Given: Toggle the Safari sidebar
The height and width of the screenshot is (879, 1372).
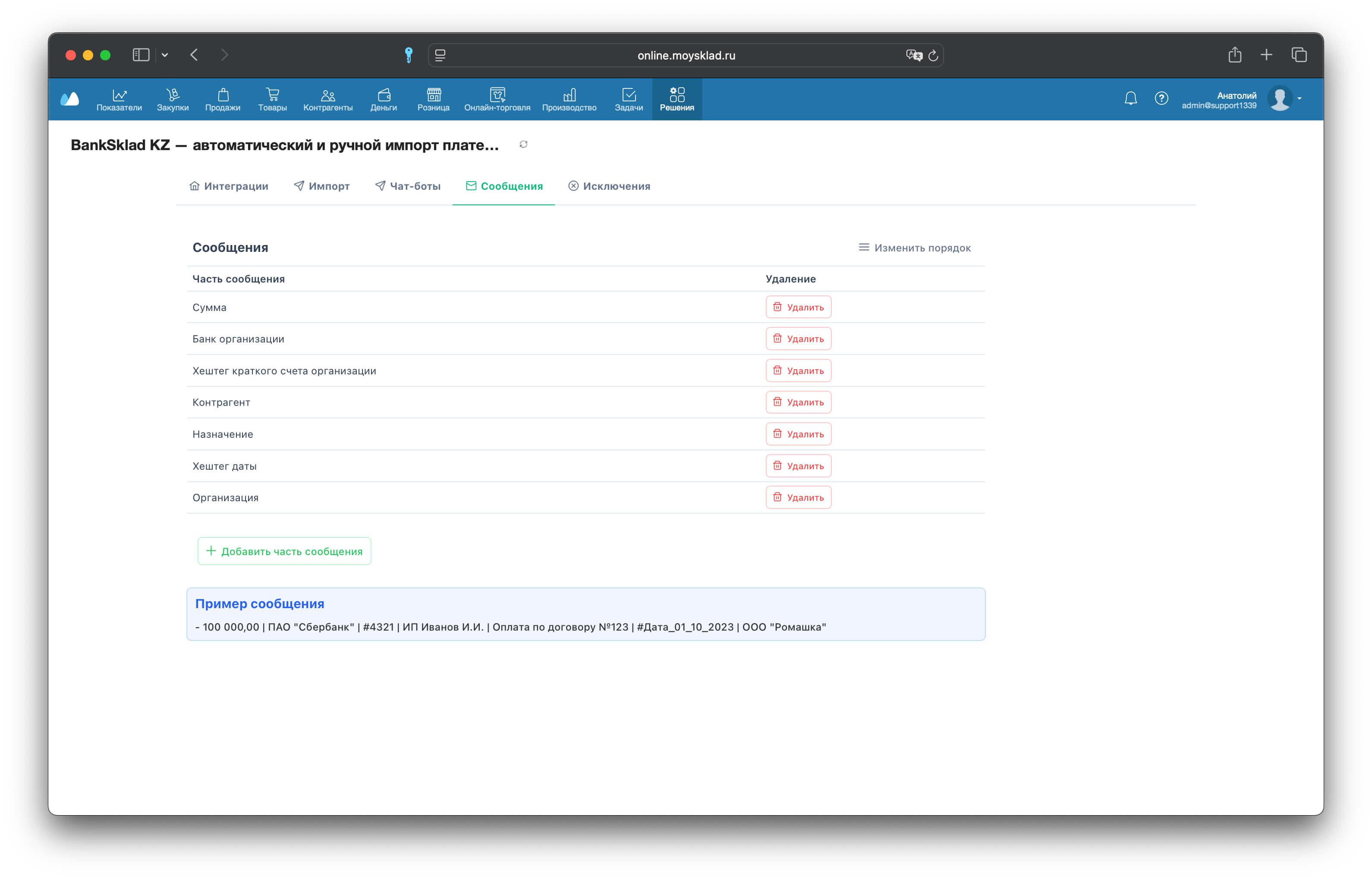Looking at the screenshot, I should 141,55.
